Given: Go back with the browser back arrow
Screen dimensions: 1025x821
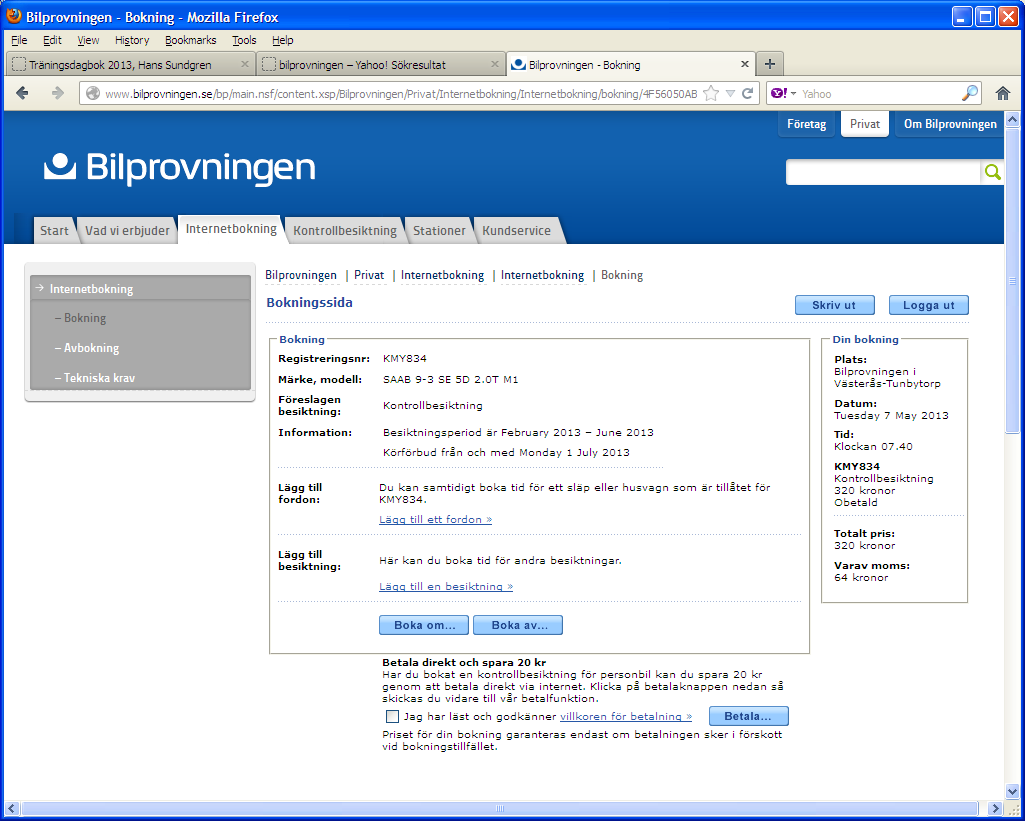Looking at the screenshot, I should 22,93.
